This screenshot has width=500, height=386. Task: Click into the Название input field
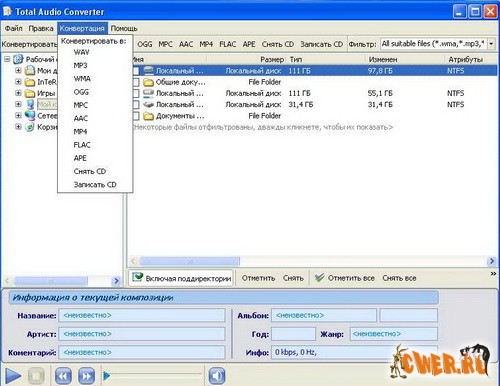point(142,315)
